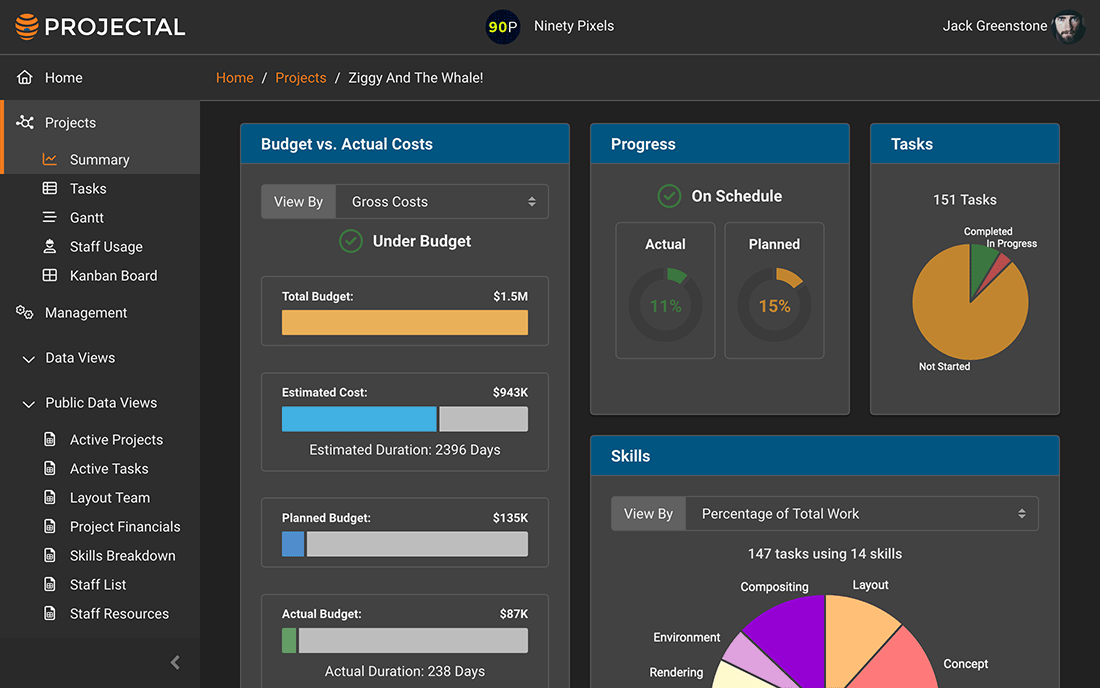Click the Under Budget checkmark icon
The height and width of the screenshot is (688, 1100).
pos(351,241)
